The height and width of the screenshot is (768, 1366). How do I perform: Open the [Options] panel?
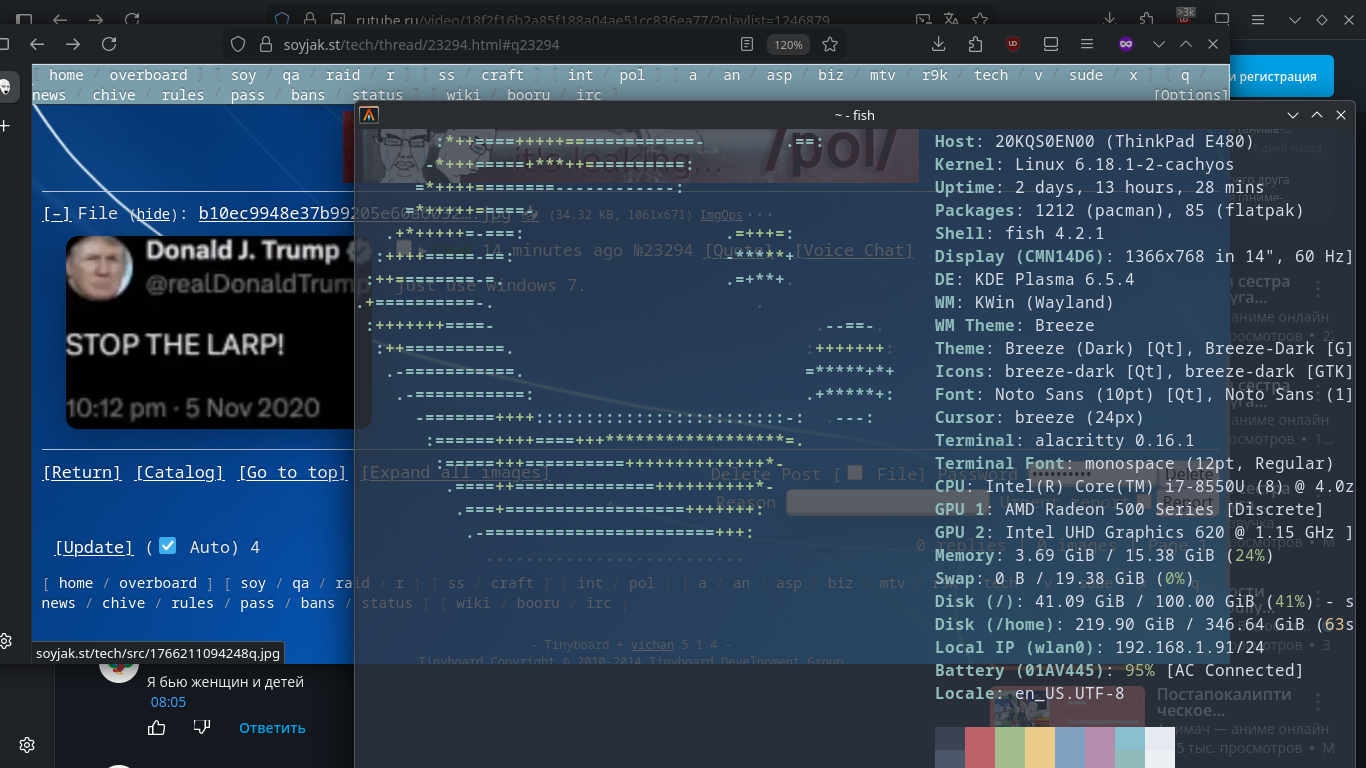coord(1190,95)
